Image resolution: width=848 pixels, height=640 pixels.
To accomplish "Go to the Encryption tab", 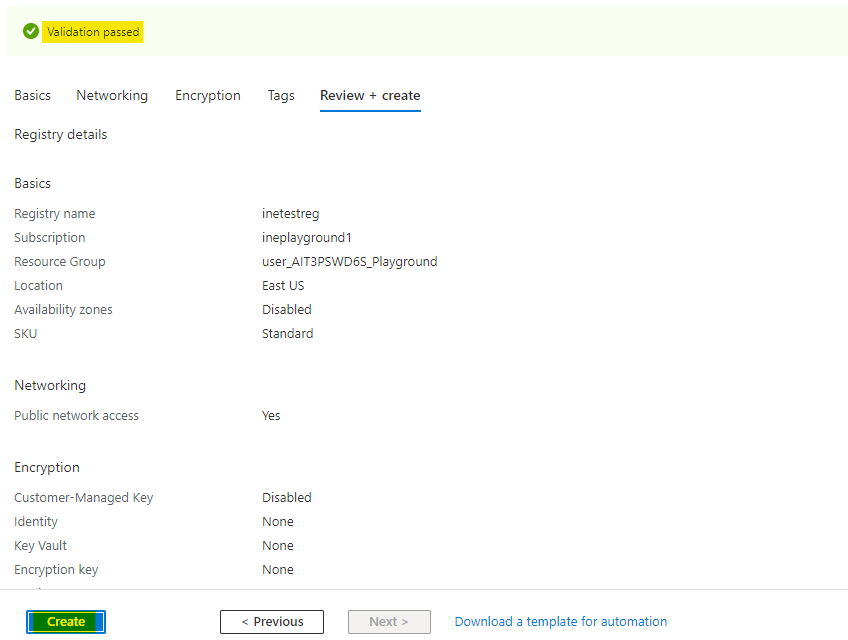I will click(x=208, y=96).
